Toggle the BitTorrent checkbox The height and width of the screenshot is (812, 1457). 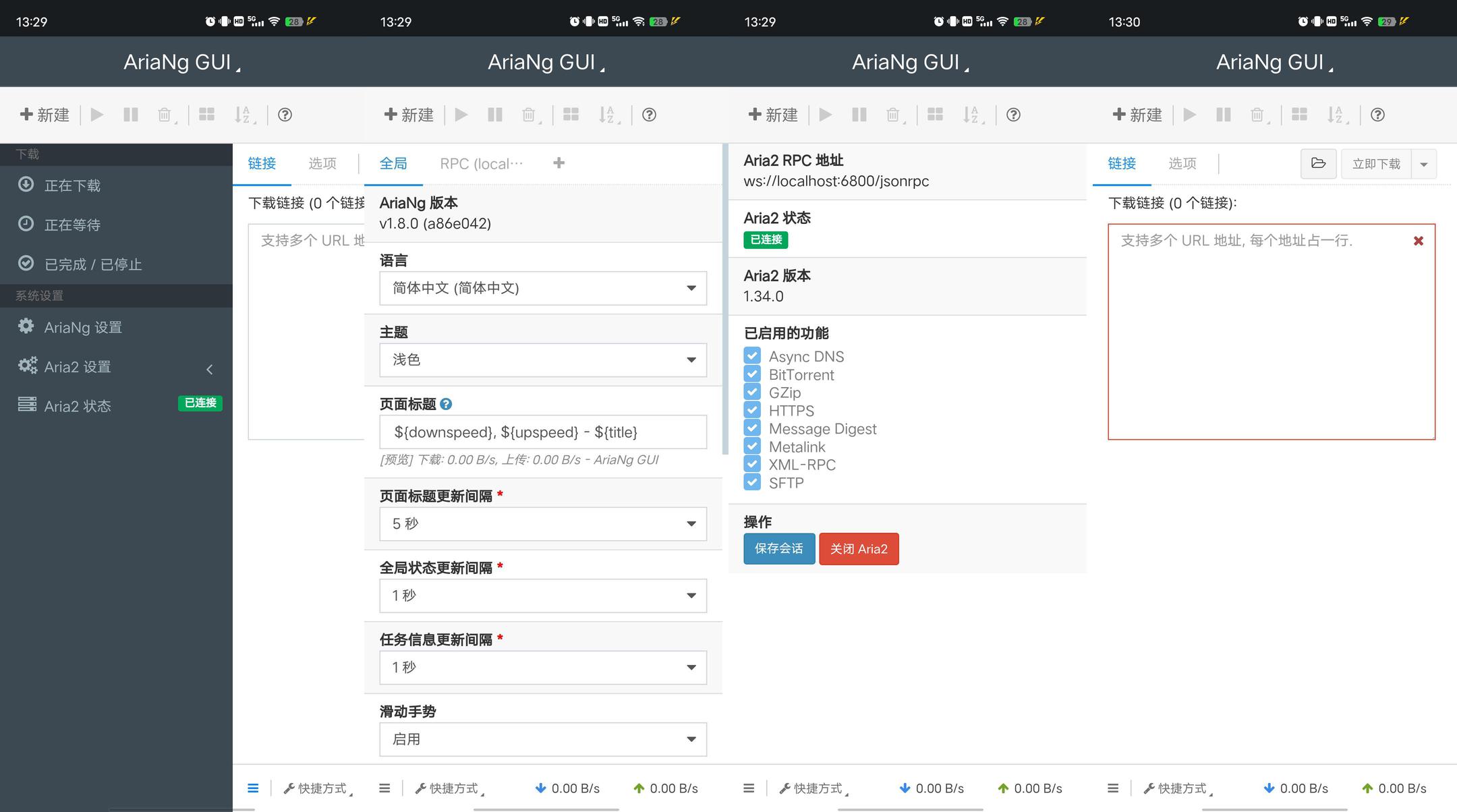tap(752, 374)
